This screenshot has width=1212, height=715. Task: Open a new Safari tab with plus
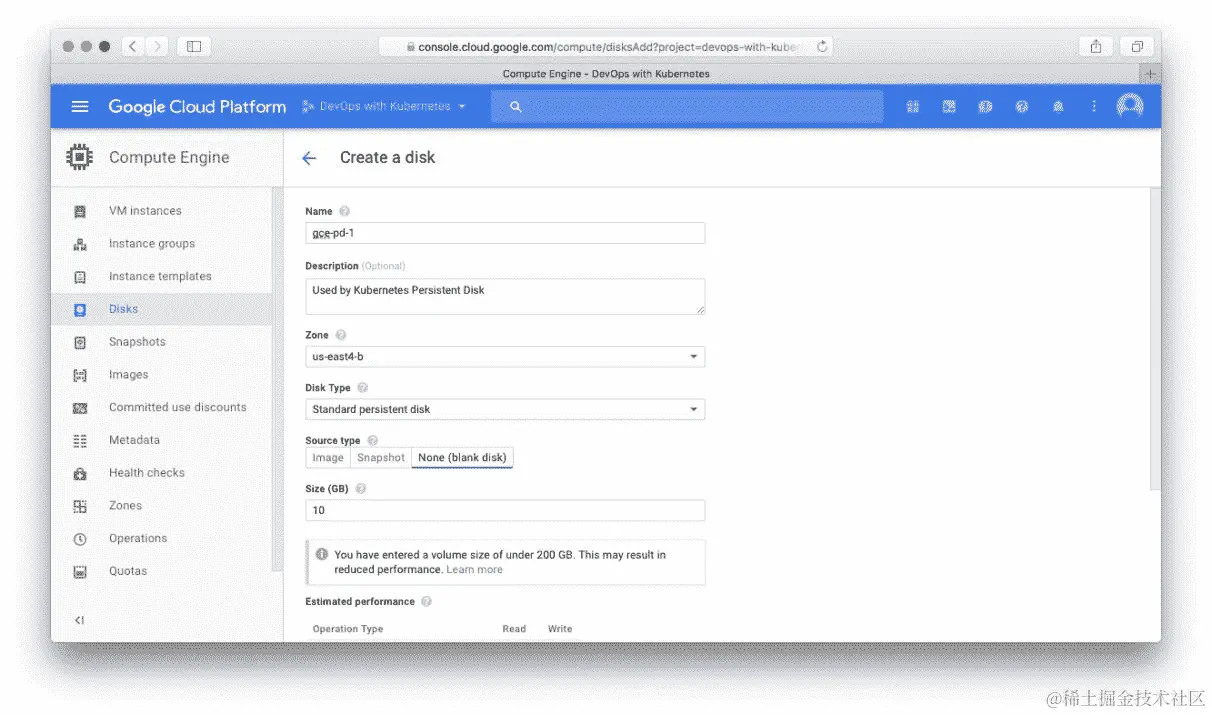(1150, 74)
